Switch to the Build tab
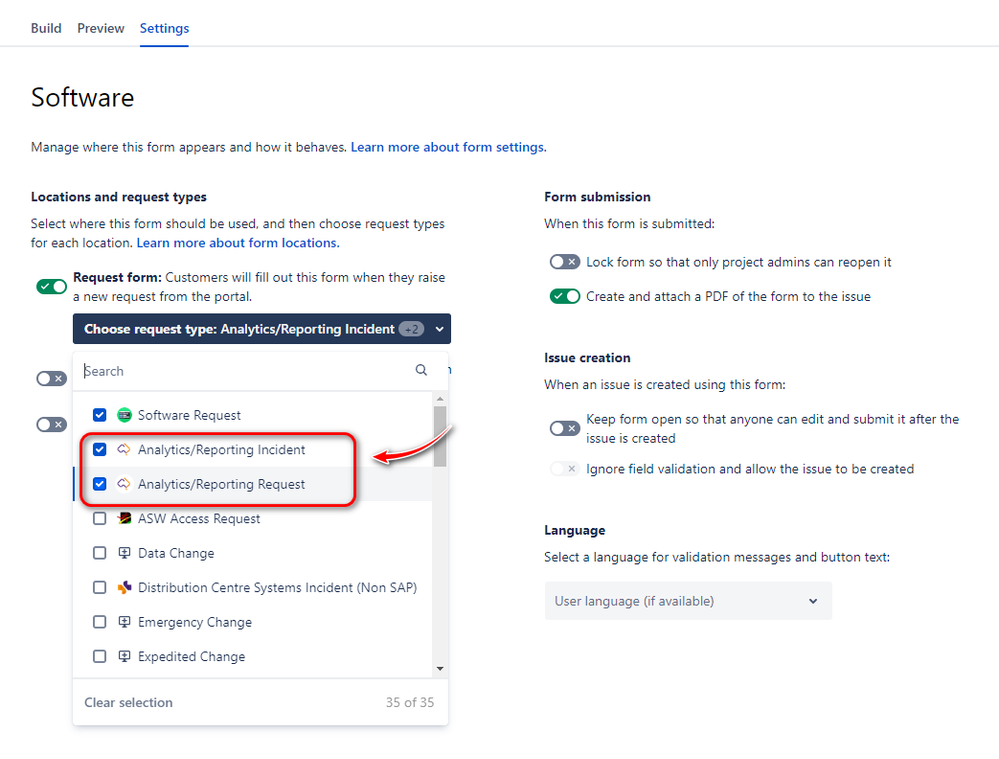Screen dimensions: 999x759 [46, 28]
